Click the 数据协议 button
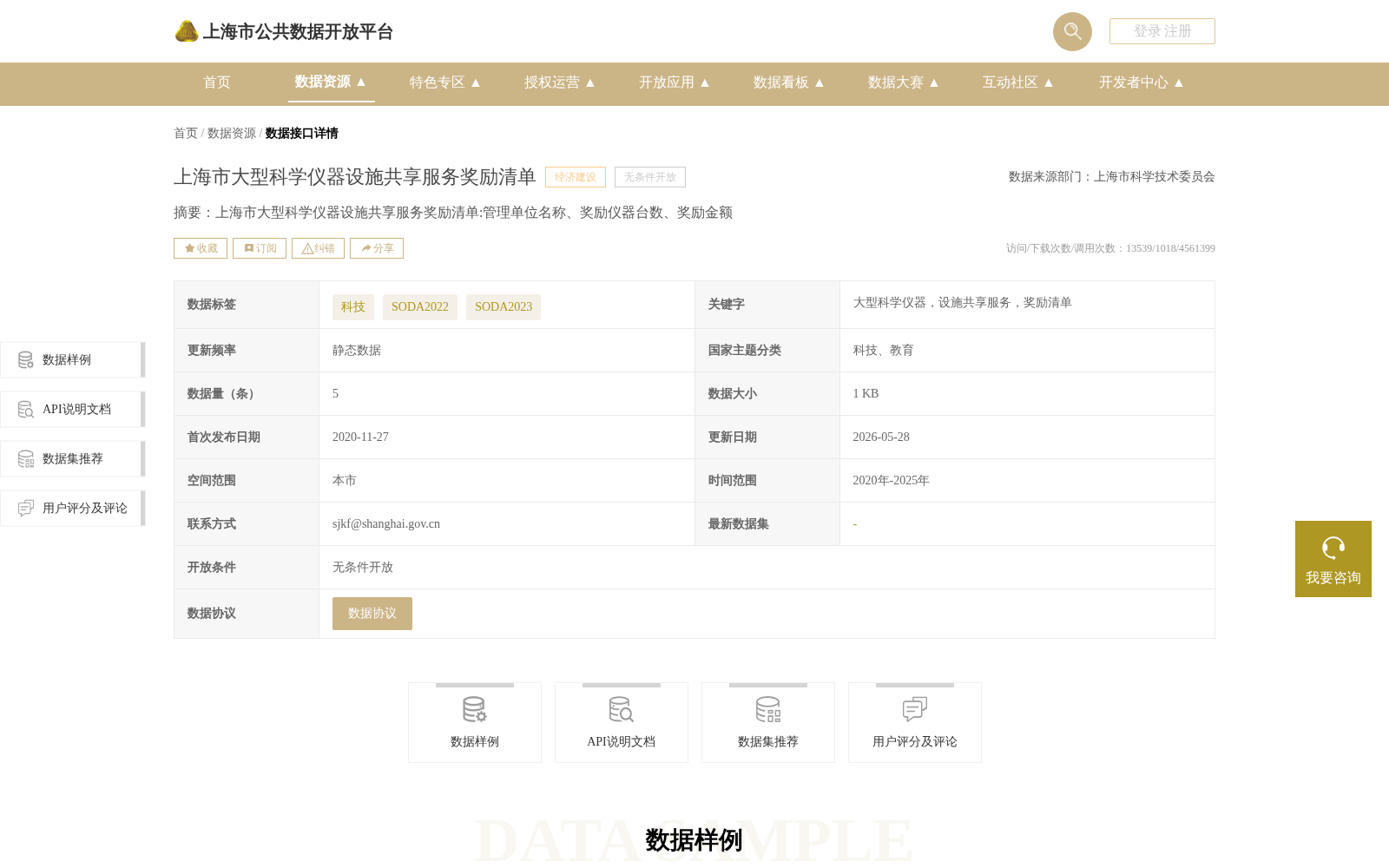Image resolution: width=1389 pixels, height=868 pixels. pyautogui.click(x=372, y=614)
